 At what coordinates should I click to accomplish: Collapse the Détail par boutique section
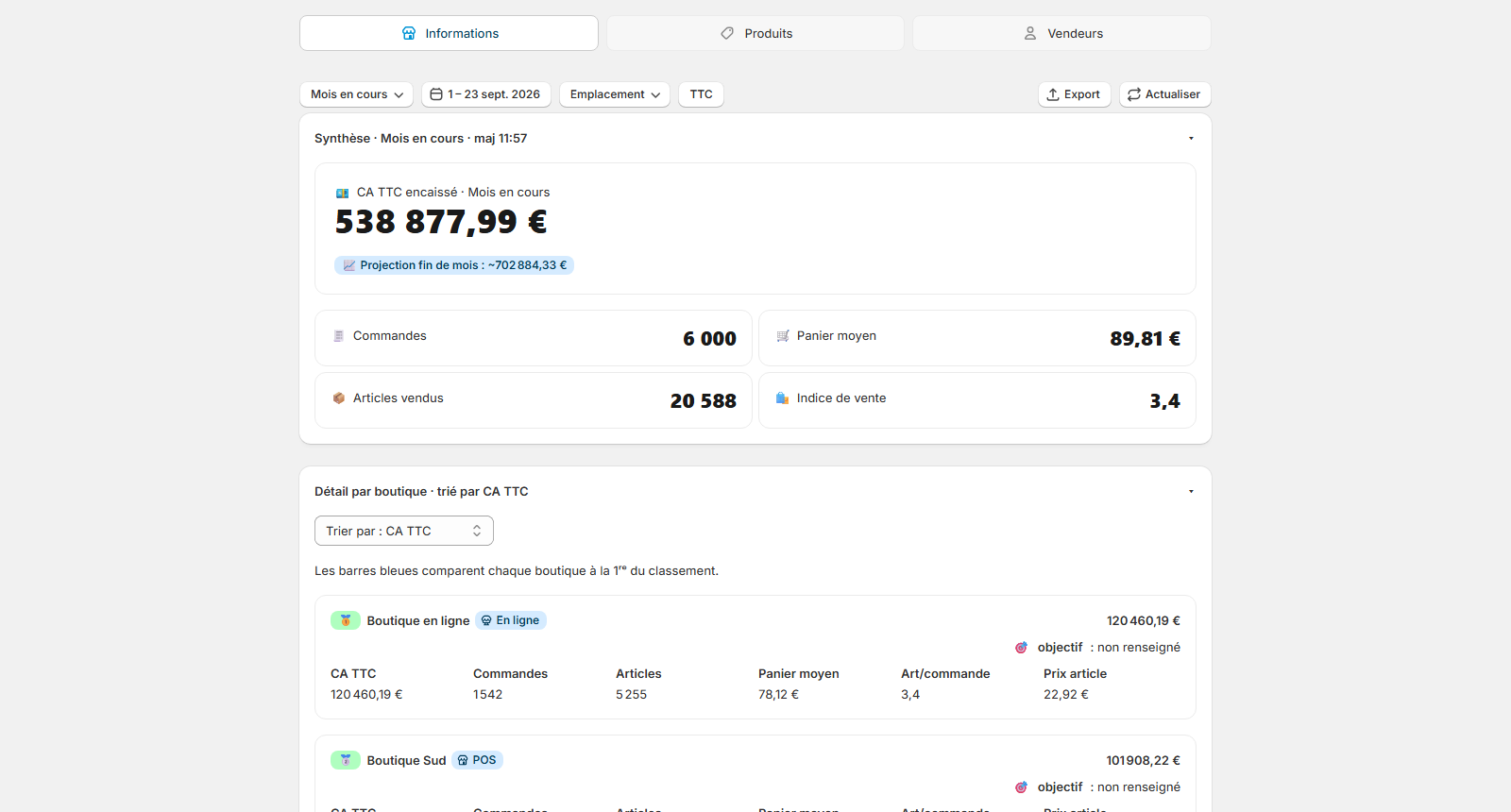(x=1191, y=492)
